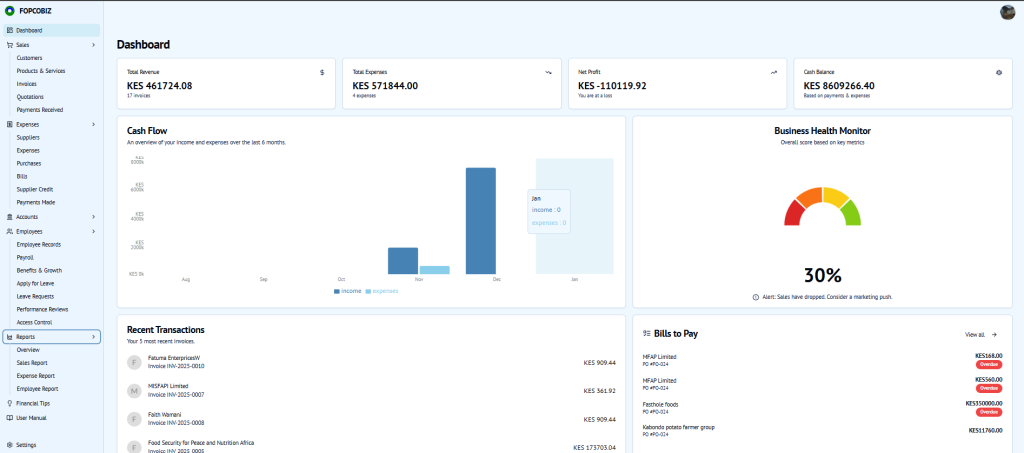Click the trend icon on Net Profit card
The image size is (1024, 453).
coord(773,72)
